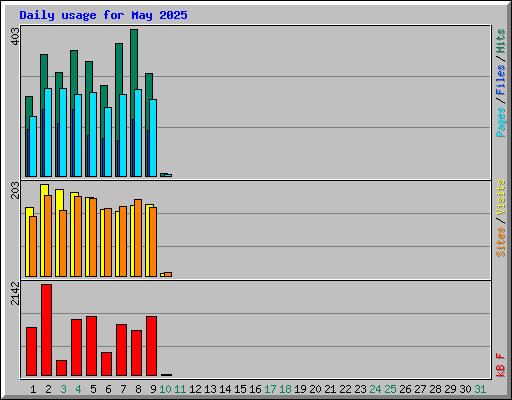Viewport: 512px width, 400px height.
Task: Click day 6 on the x-axis
Action: coord(108,389)
